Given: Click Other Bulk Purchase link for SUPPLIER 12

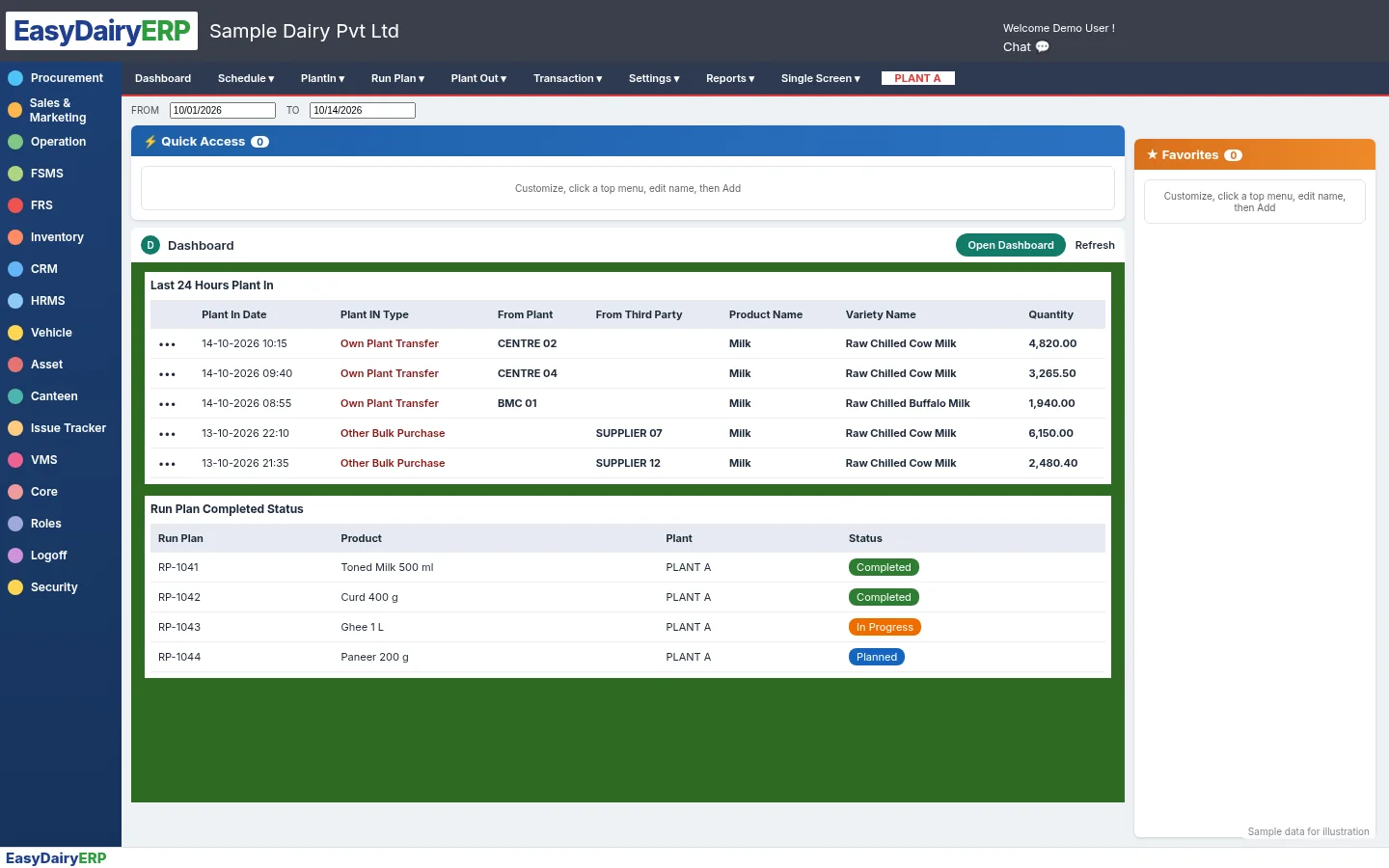Looking at the screenshot, I should click(x=393, y=463).
